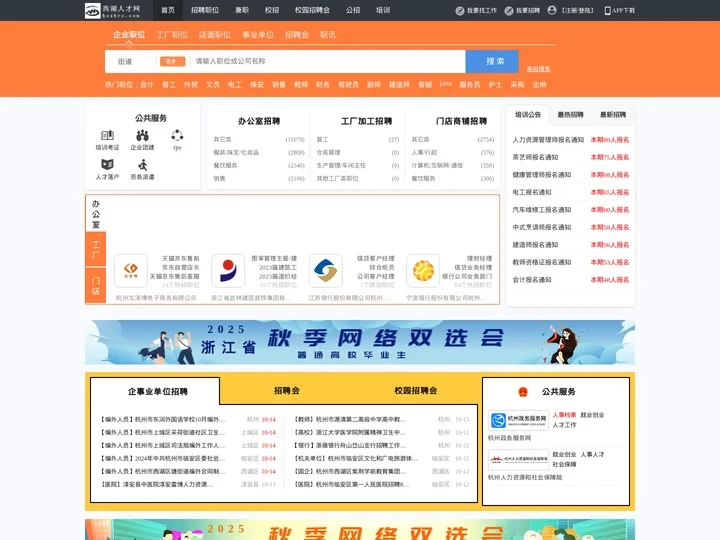Viewport: 720px width, 540px height.
Task: Open 服装/珠宝/化妆品 category under 办公室招聘
Action: 236,152
